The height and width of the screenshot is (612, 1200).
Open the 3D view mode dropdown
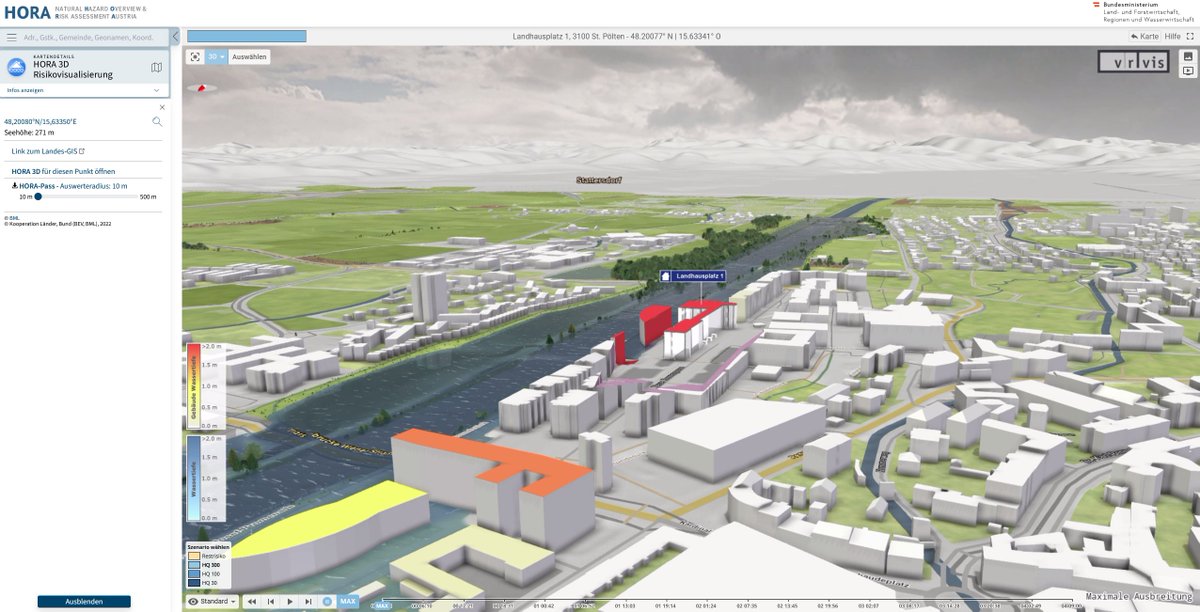[x=217, y=57]
